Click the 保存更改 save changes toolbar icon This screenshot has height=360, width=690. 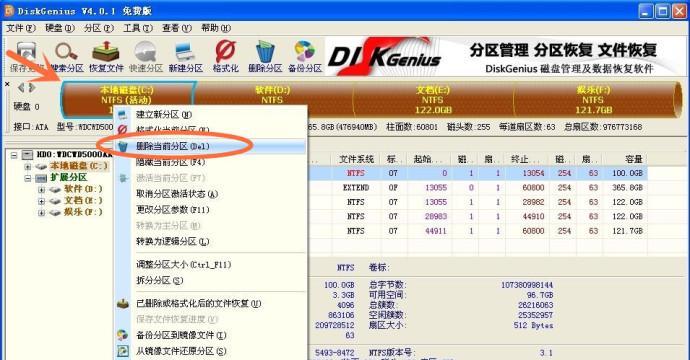point(26,56)
